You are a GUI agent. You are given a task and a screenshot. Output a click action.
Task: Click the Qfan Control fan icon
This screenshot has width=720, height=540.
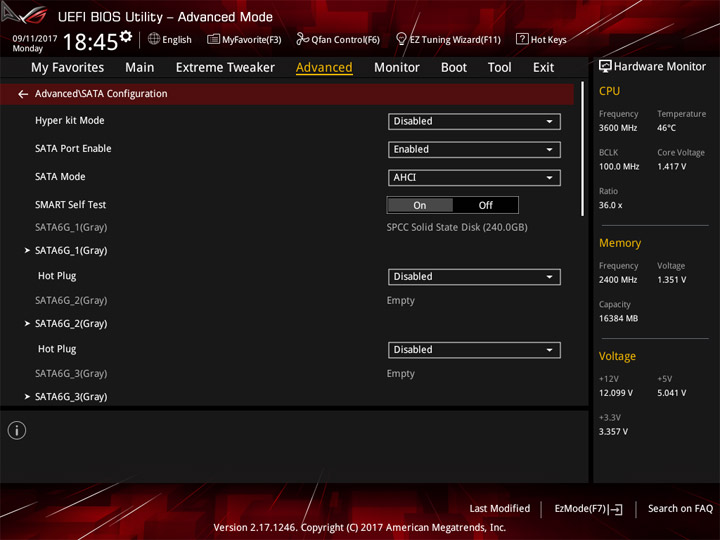[302, 39]
